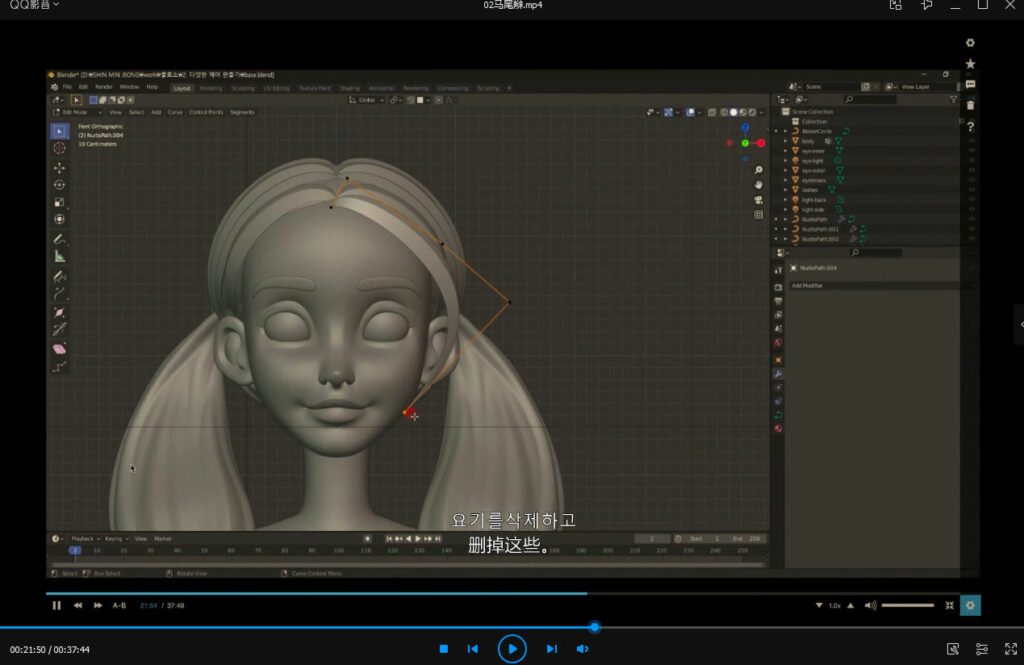Viewport: 1024px width, 665px height.
Task: Toggle viewport overlays
Action: tap(690, 112)
